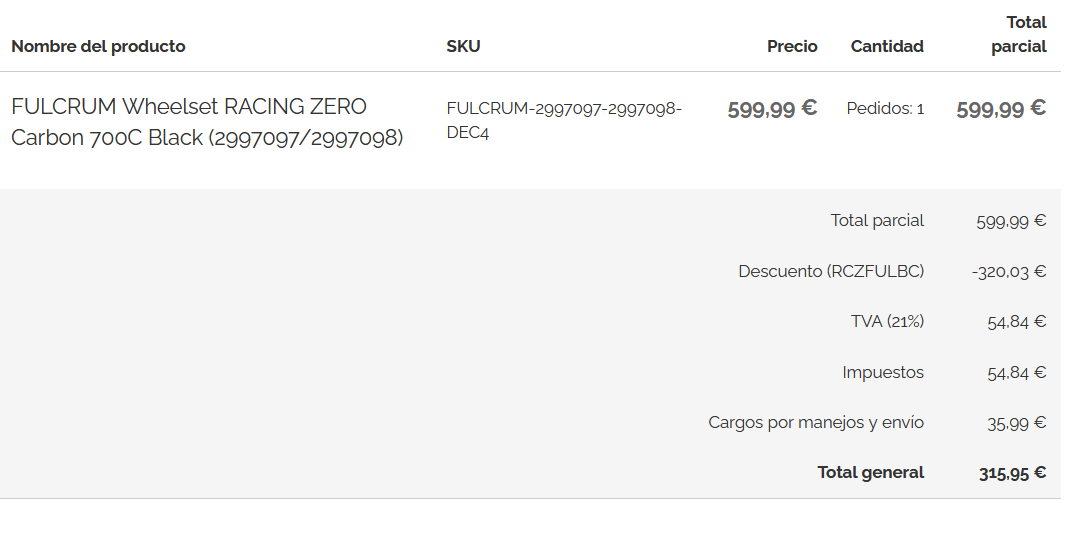Click the 54,84 € amount beside Impuestos
The image size is (1073, 533).
[1016, 372]
